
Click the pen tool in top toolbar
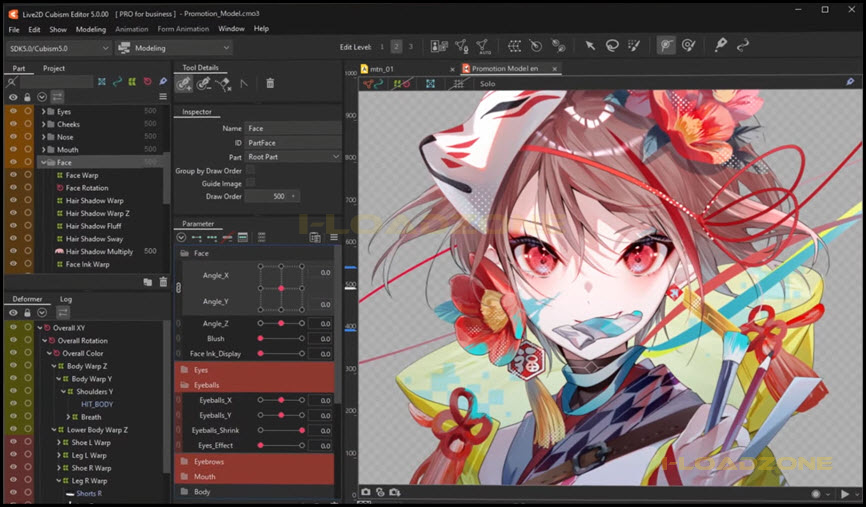coord(720,46)
